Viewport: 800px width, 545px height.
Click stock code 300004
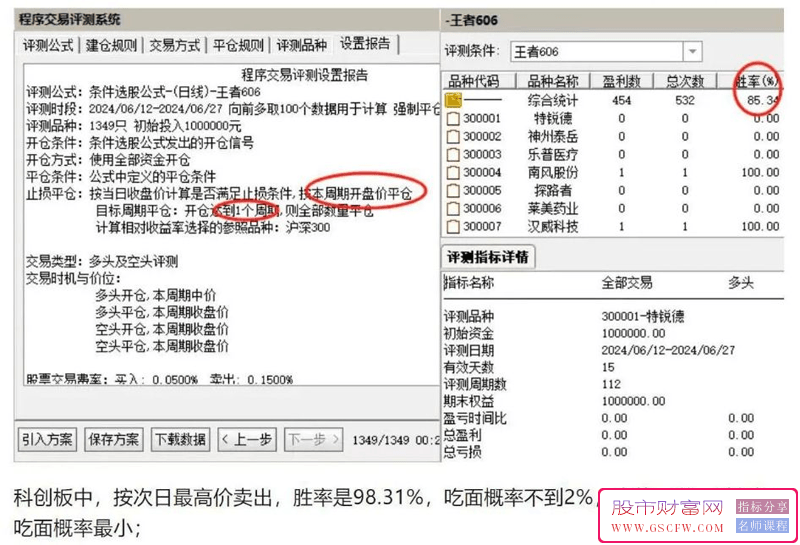click(x=483, y=172)
